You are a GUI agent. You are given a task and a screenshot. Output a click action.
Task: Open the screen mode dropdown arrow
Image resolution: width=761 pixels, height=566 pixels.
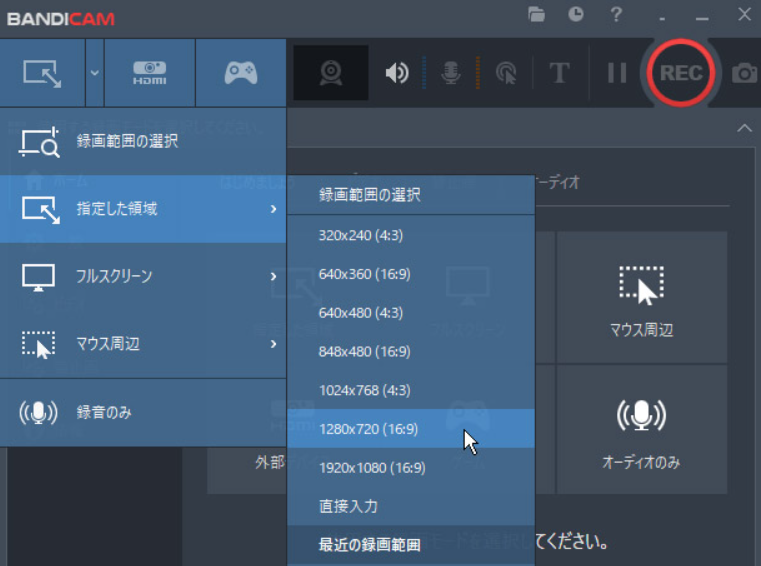pos(95,73)
